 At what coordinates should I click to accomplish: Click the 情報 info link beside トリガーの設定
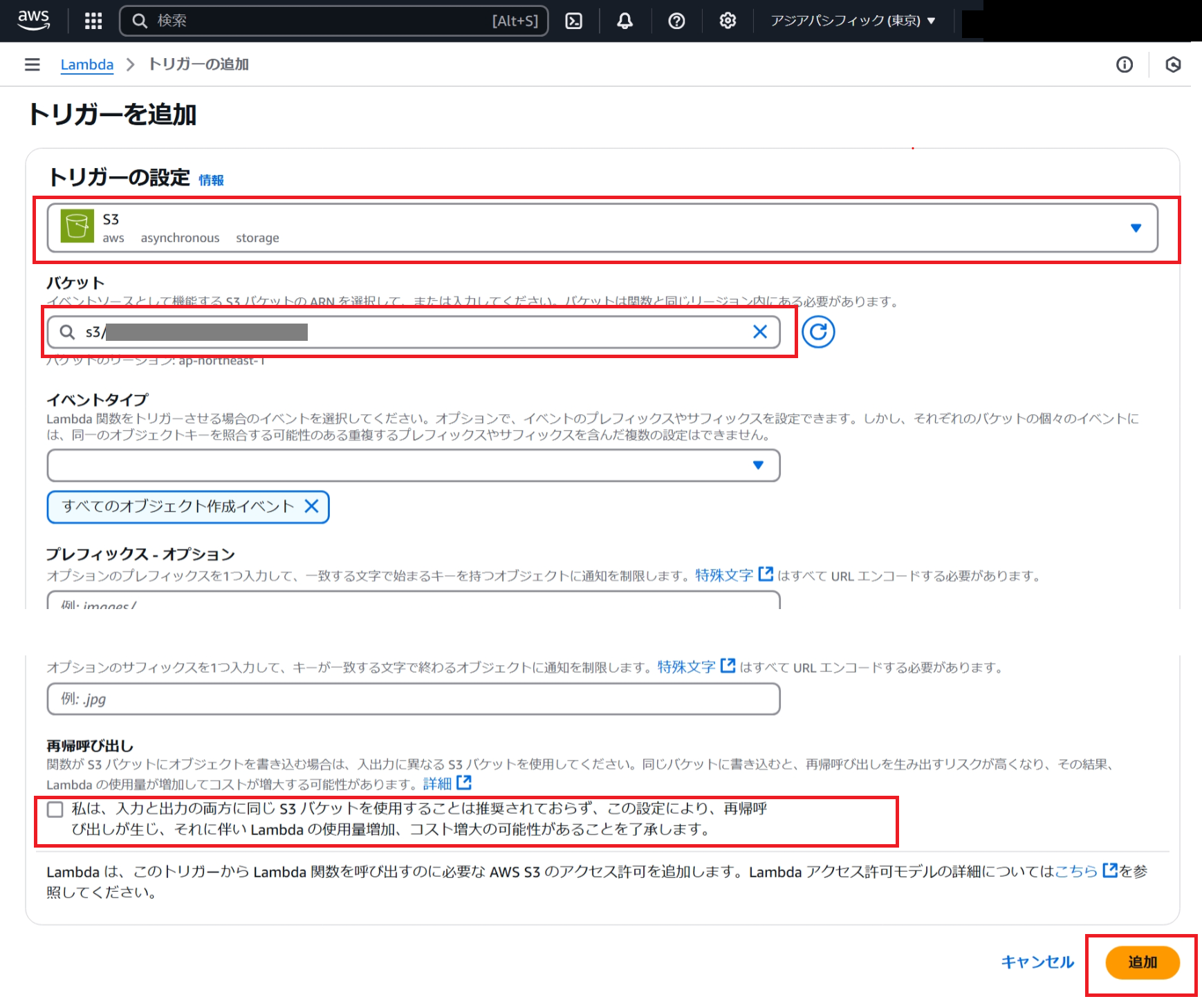pyautogui.click(x=211, y=180)
